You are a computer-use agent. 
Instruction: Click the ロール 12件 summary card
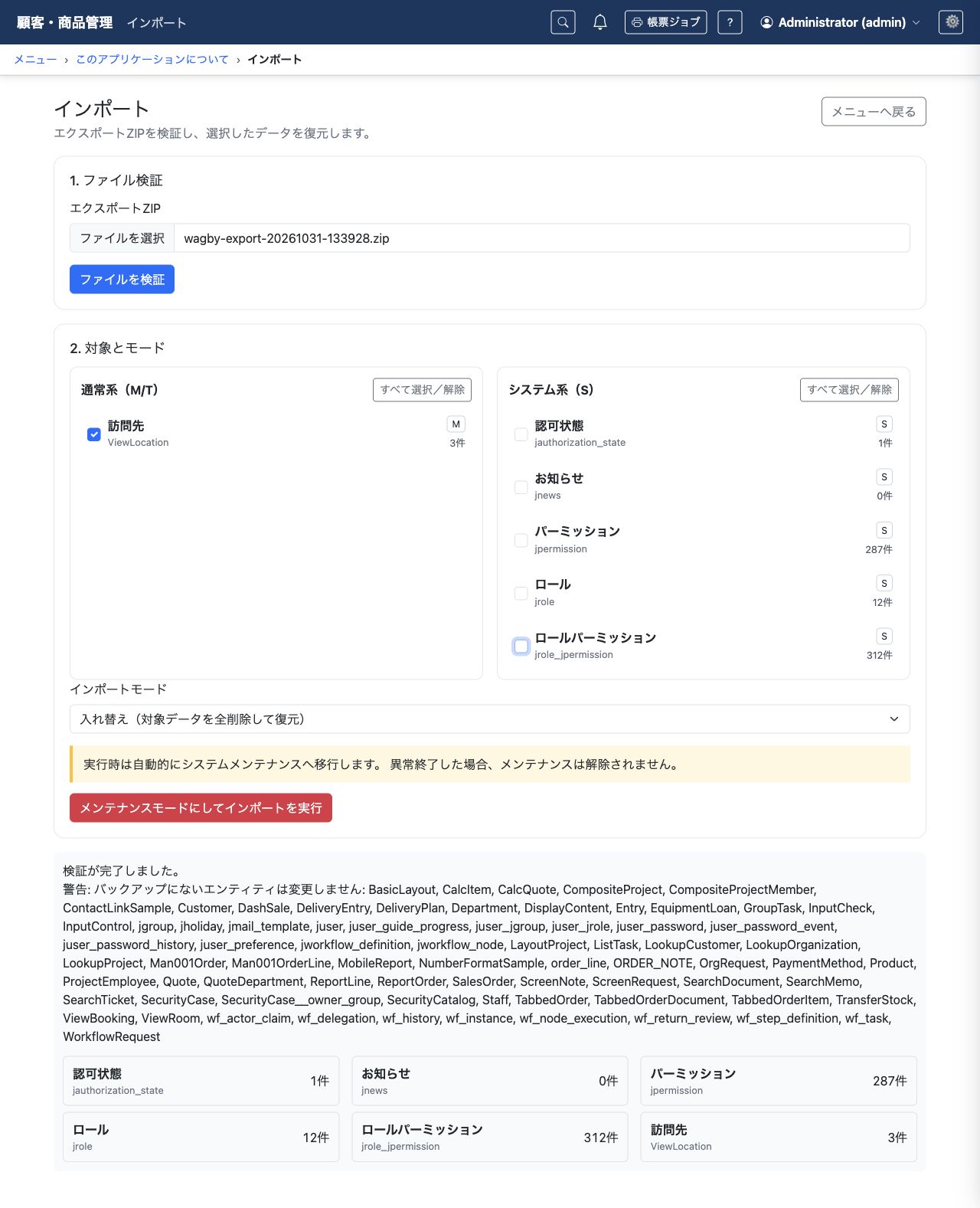pyautogui.click(x=201, y=1138)
